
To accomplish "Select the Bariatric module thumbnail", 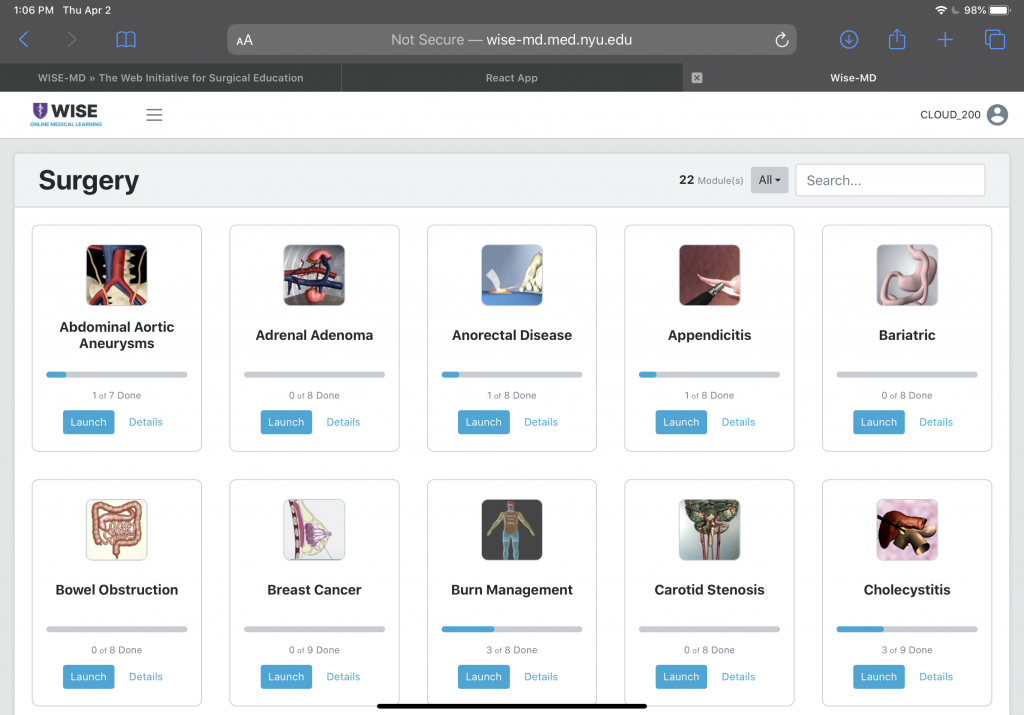I will point(907,275).
